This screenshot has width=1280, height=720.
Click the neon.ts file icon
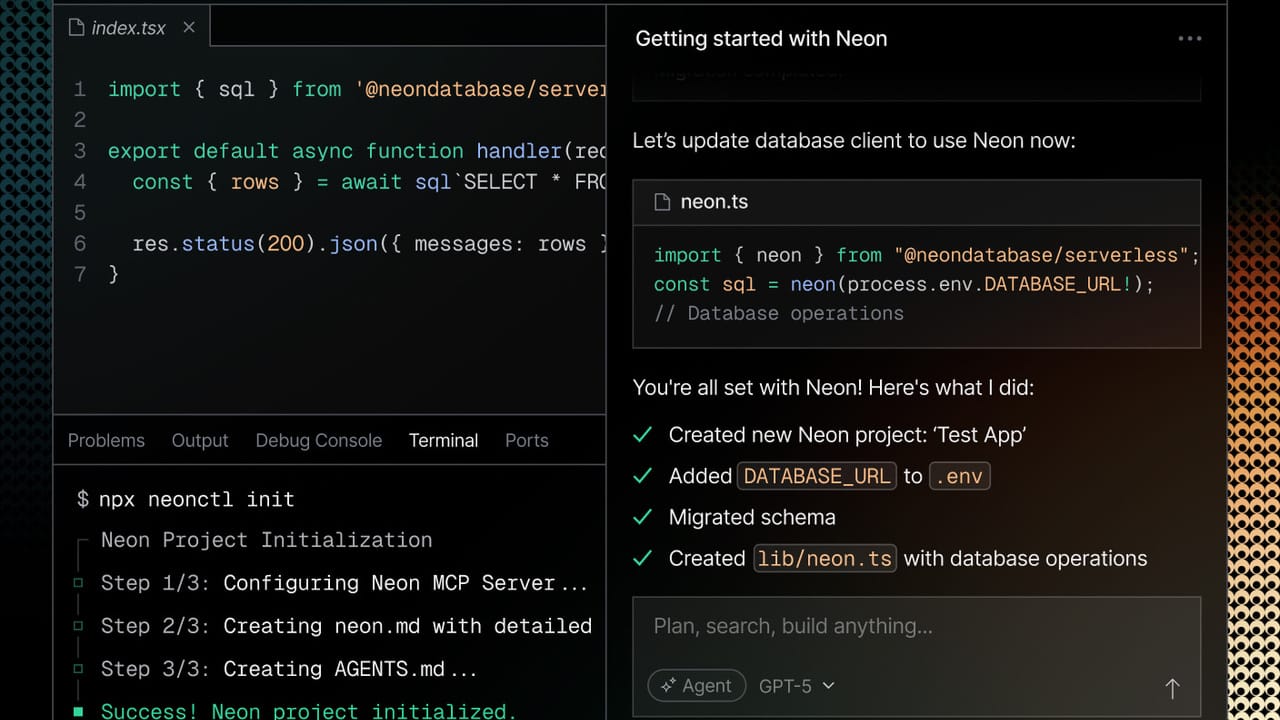point(661,202)
